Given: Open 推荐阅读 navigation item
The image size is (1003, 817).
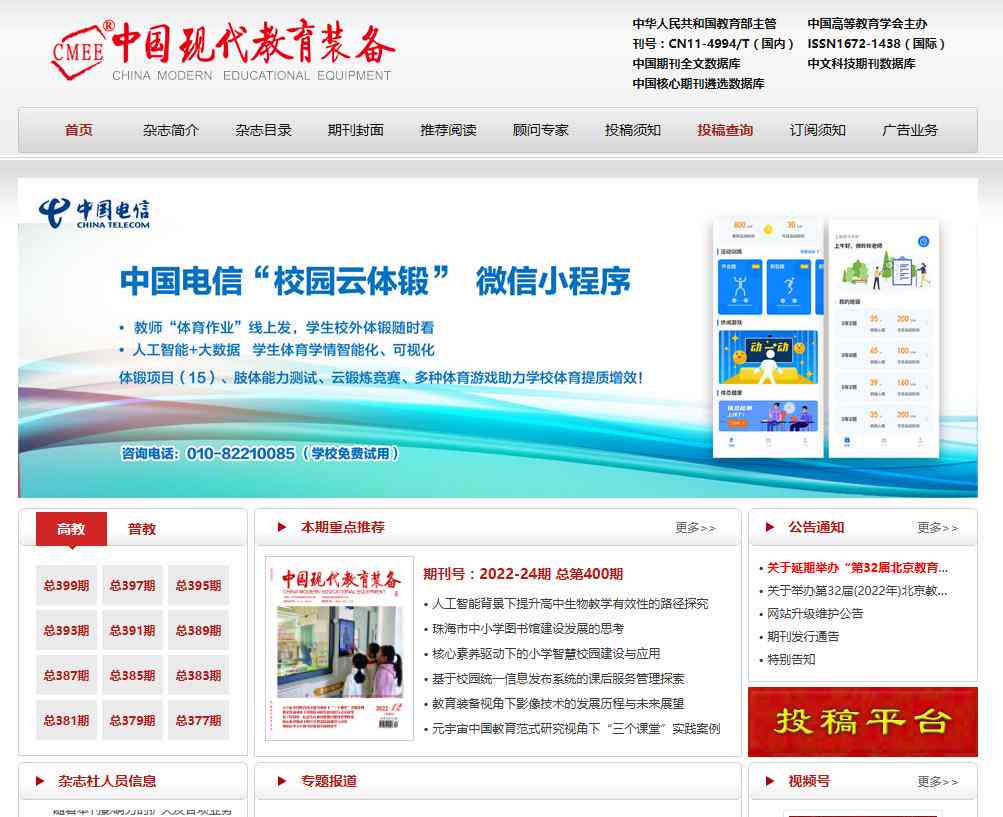Looking at the screenshot, I should (448, 130).
